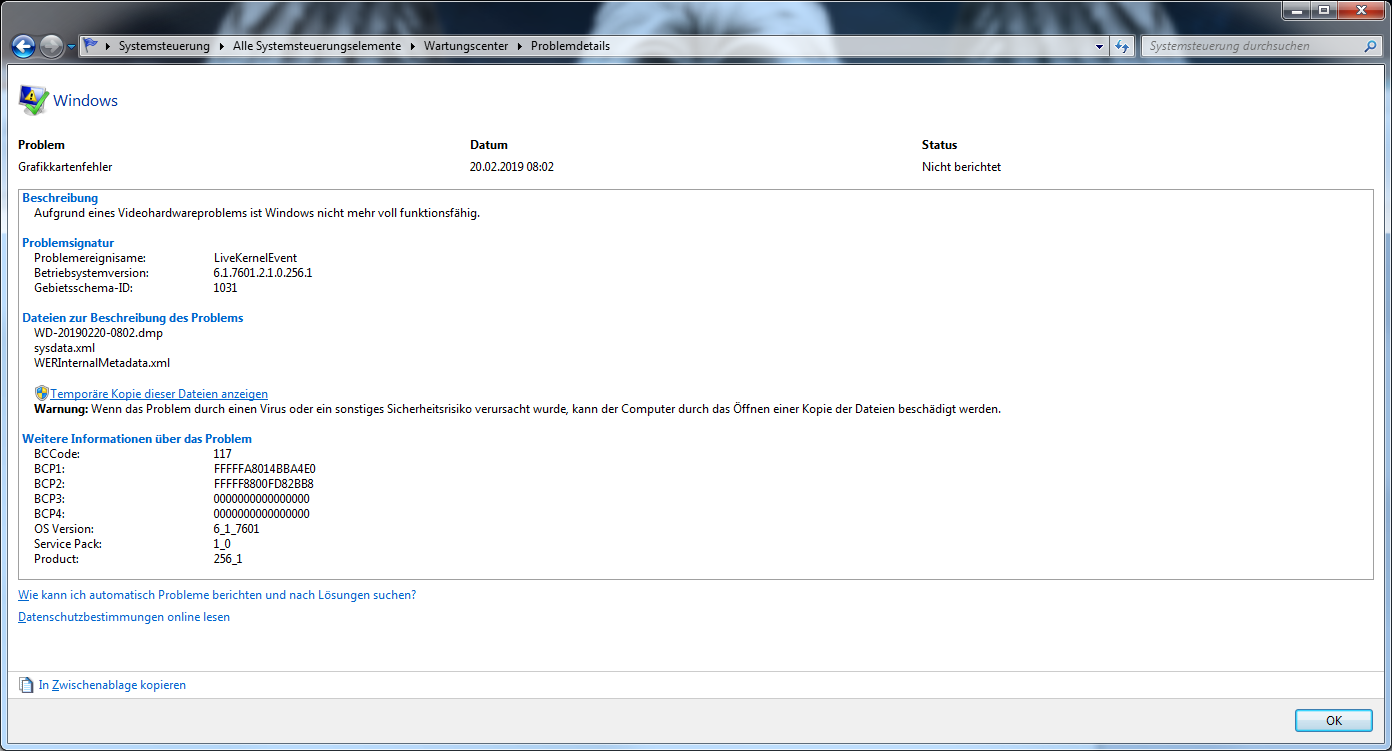Screen dimensions: 1392x751
Task: Select status Nicht berichtet
Action: [961, 167]
